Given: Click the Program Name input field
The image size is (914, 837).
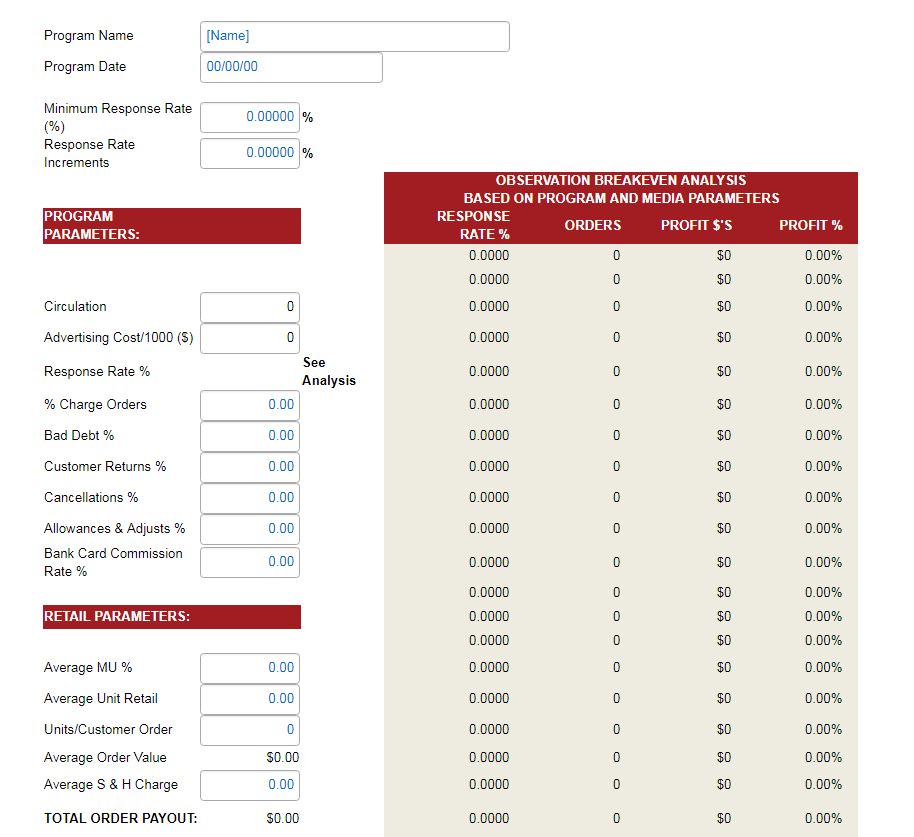Looking at the screenshot, I should click(354, 36).
